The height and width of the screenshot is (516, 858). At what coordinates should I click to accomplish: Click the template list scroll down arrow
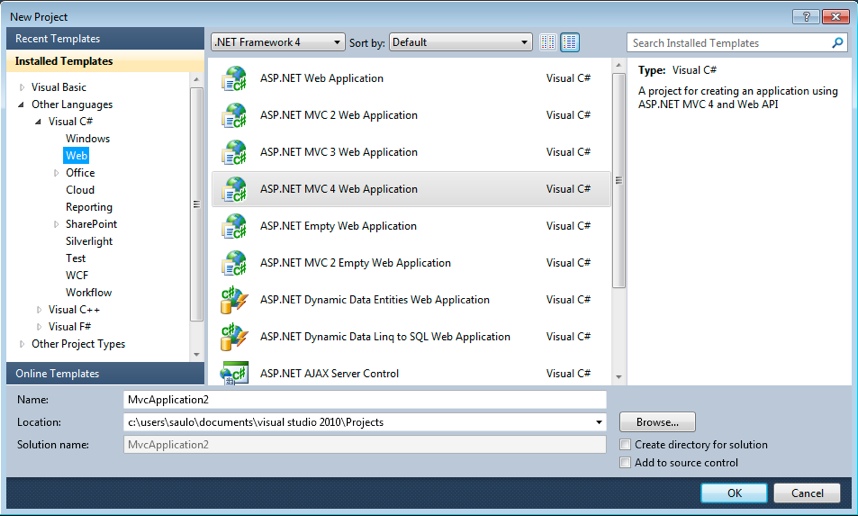tap(618, 376)
